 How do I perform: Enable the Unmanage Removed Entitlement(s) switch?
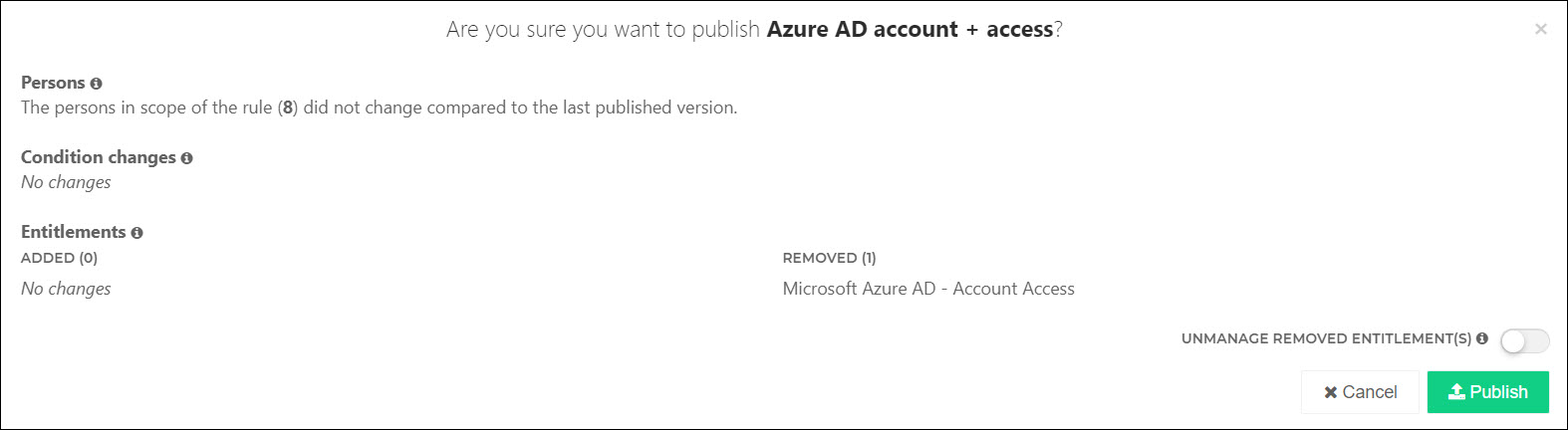(1525, 341)
